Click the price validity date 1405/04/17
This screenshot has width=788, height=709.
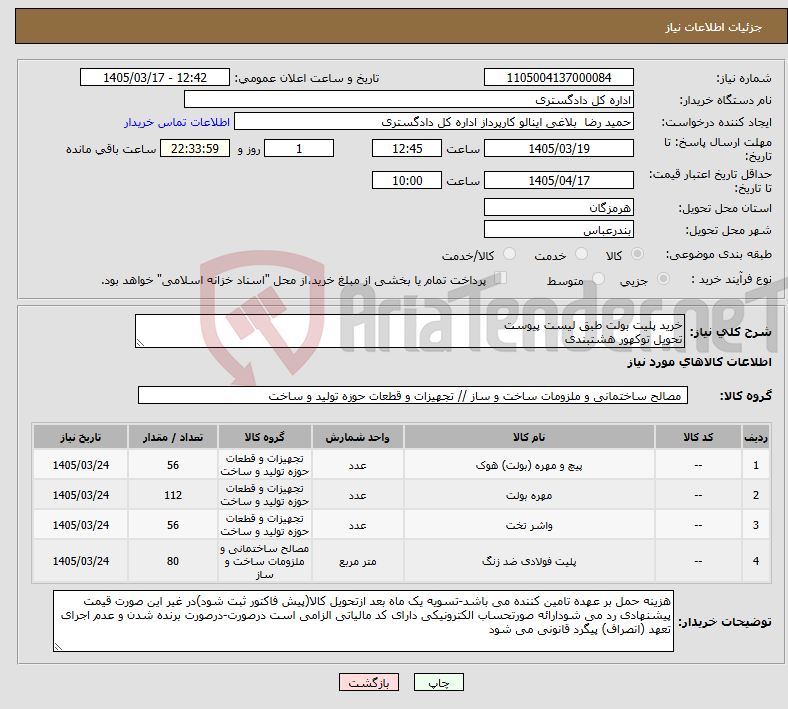[558, 180]
